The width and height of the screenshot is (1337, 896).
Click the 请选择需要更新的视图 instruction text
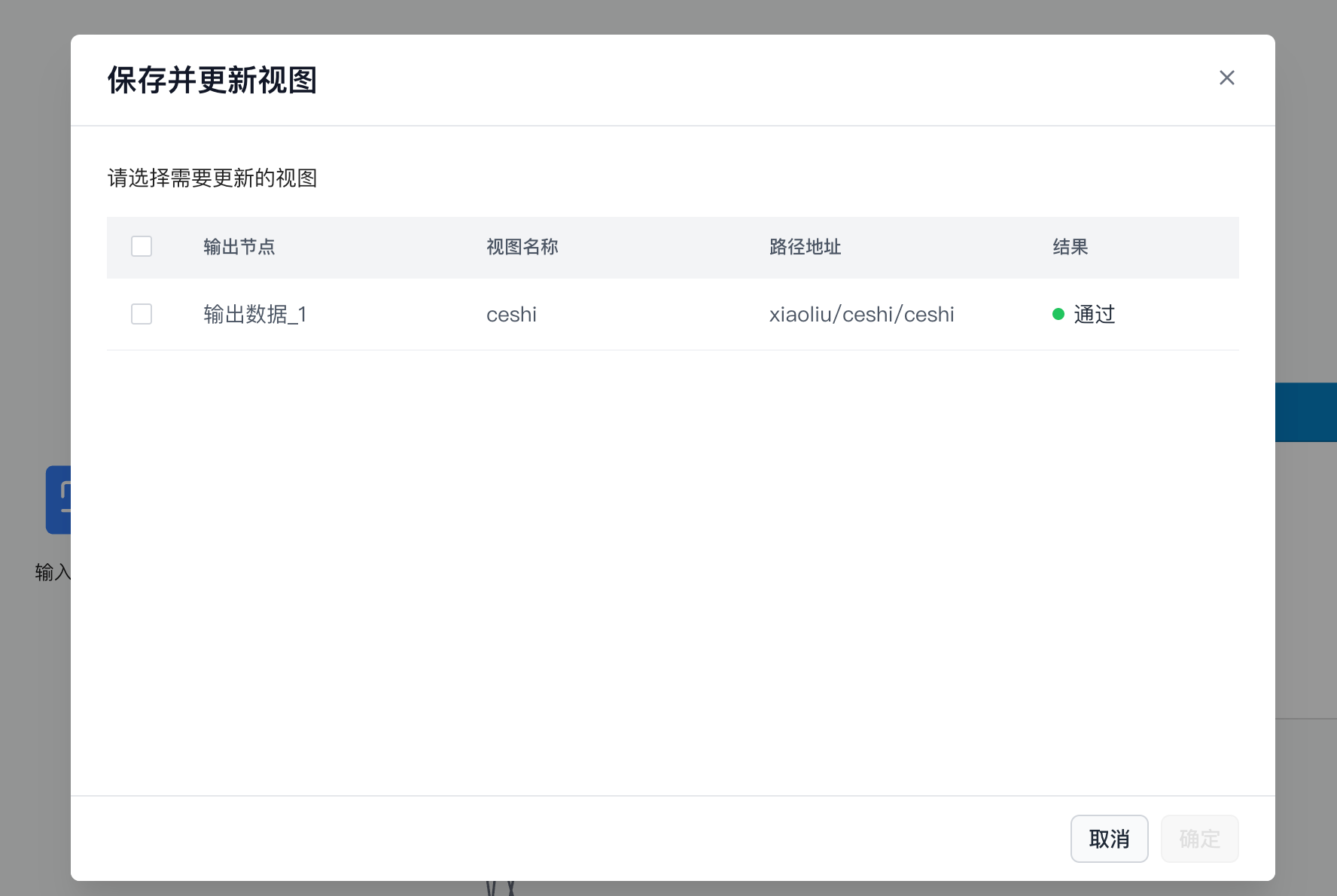pos(212,178)
